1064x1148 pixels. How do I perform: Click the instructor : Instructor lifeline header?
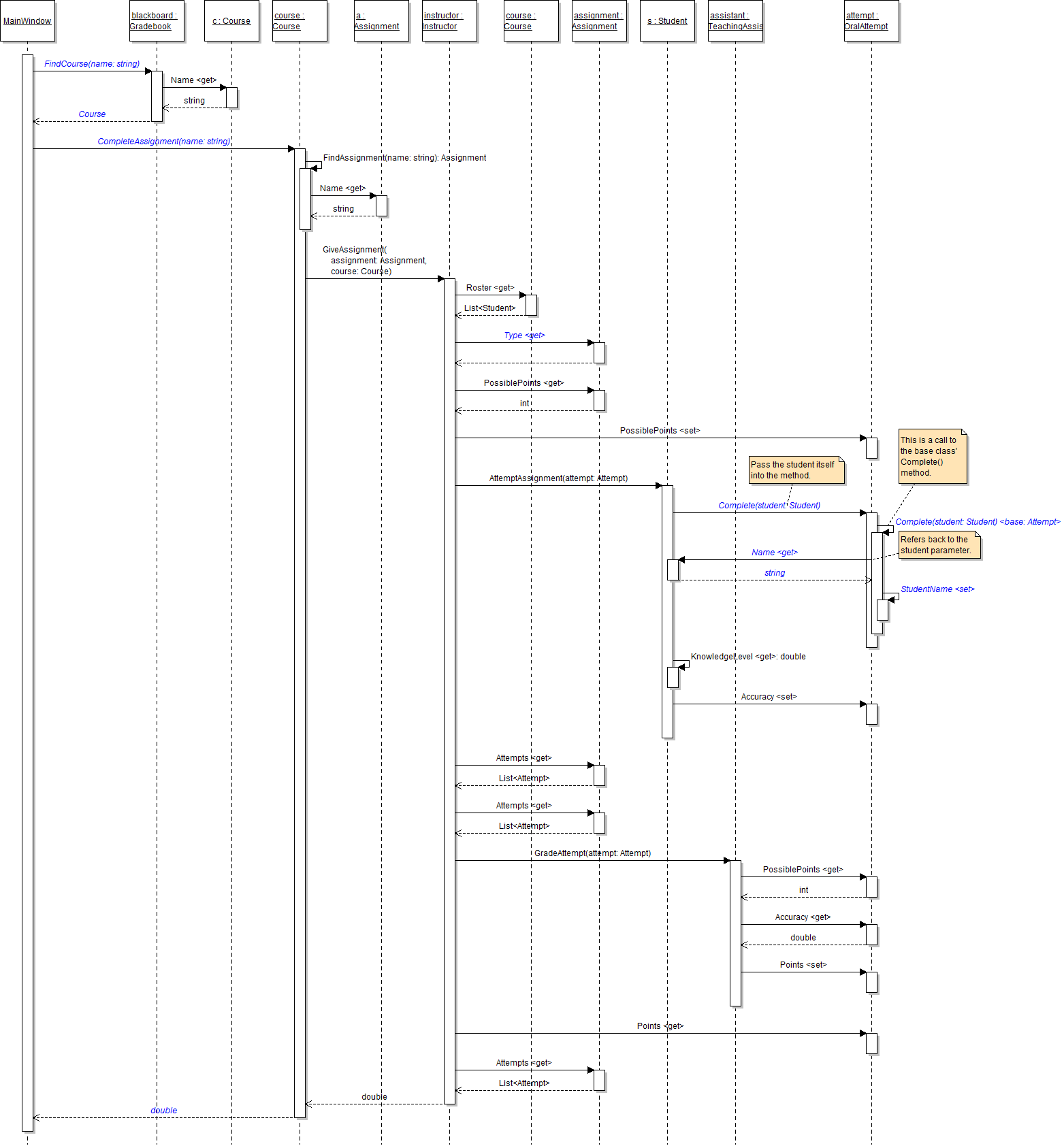click(x=449, y=21)
